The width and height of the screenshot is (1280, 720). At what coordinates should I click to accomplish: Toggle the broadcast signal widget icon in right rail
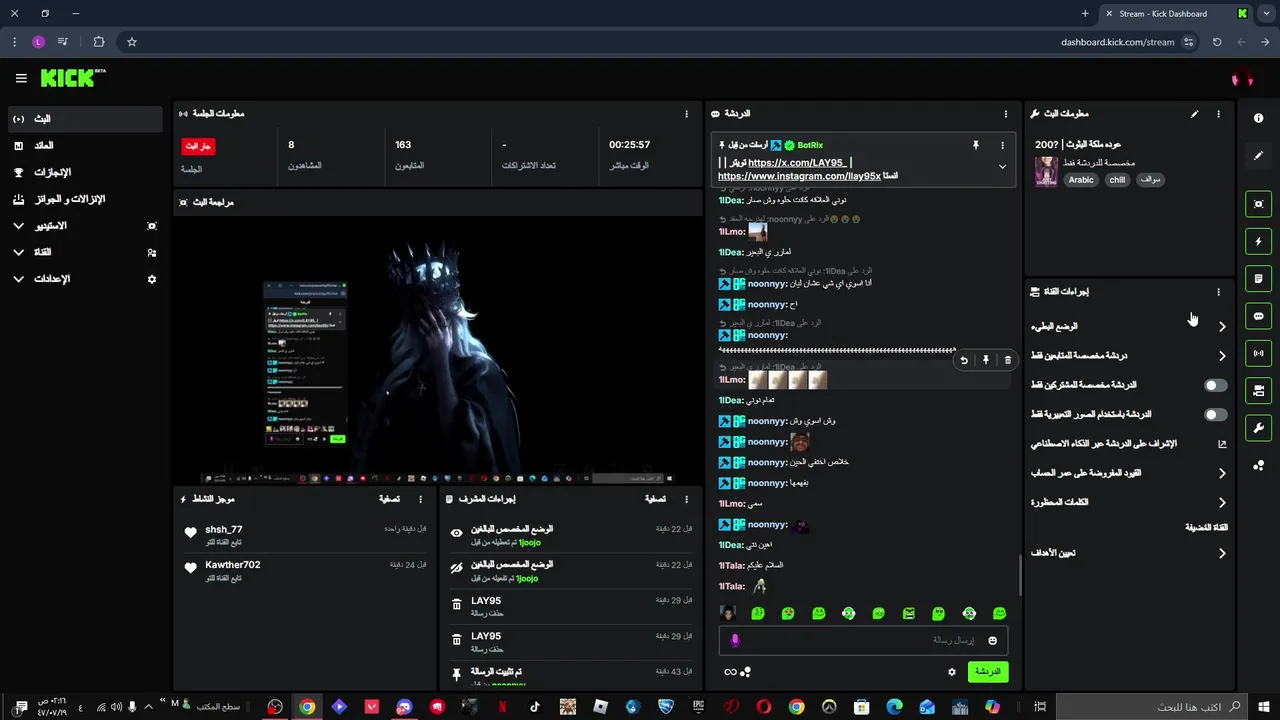(1258, 353)
